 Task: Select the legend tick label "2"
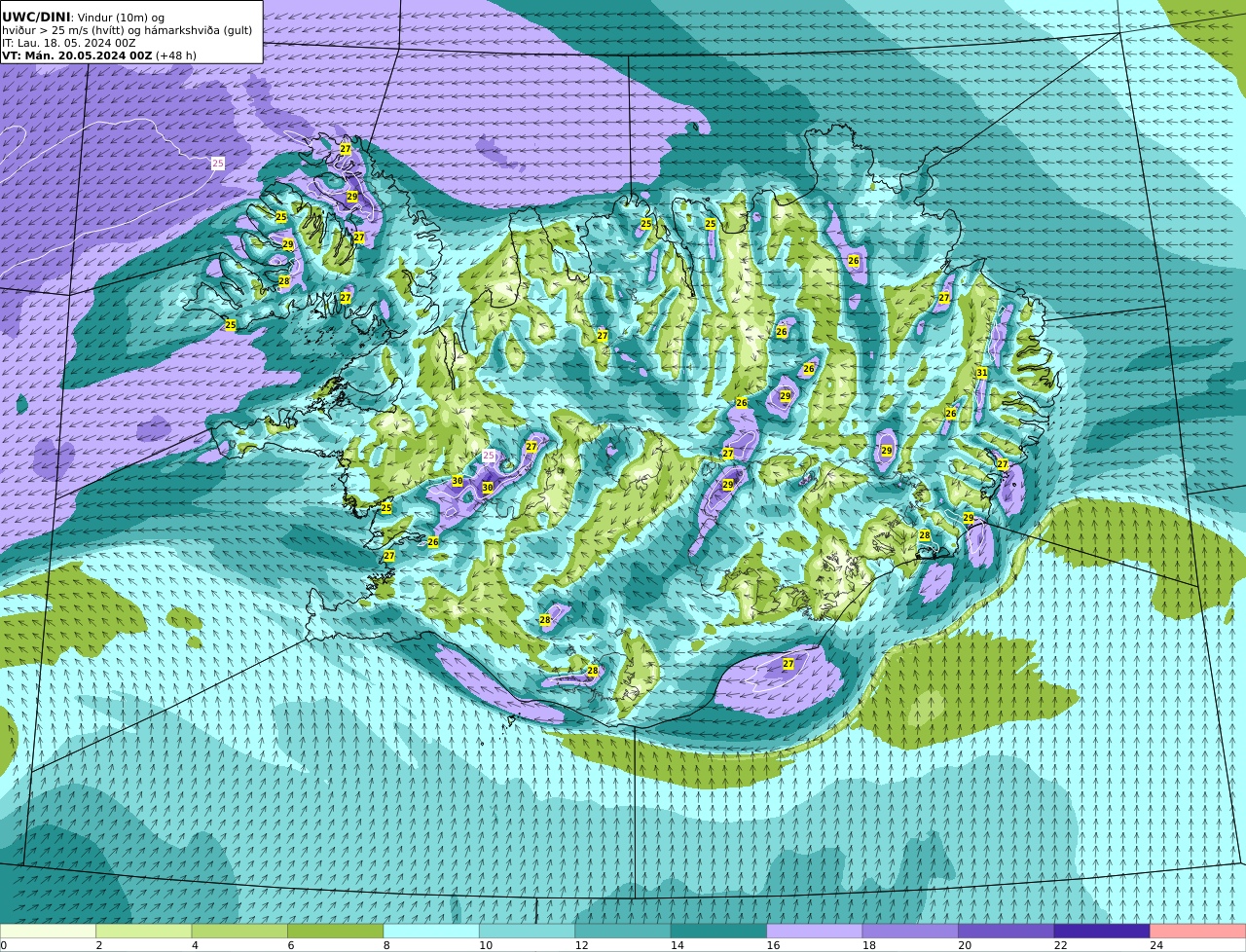click(x=99, y=945)
